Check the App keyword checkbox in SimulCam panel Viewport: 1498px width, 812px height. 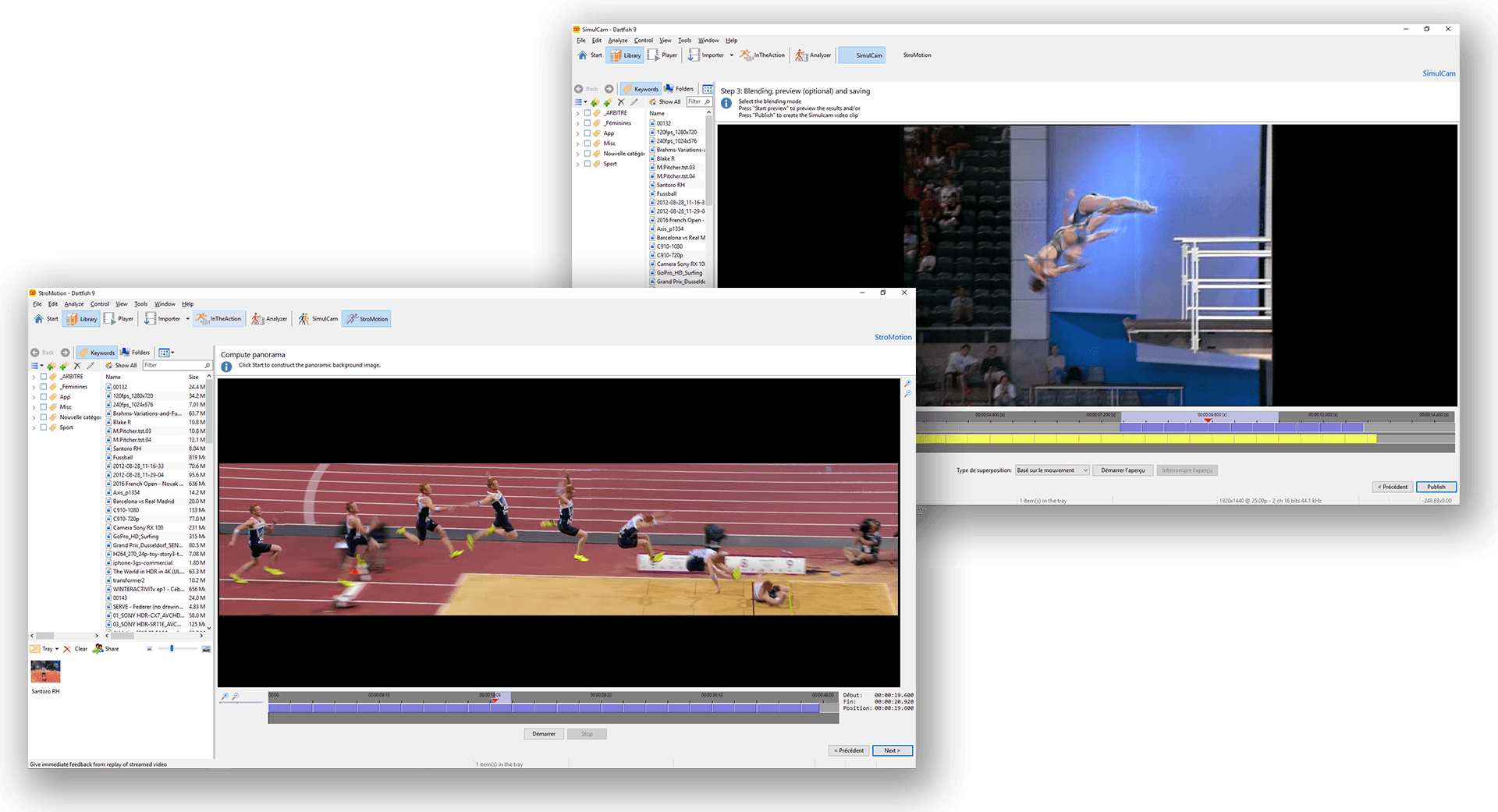tap(587, 133)
